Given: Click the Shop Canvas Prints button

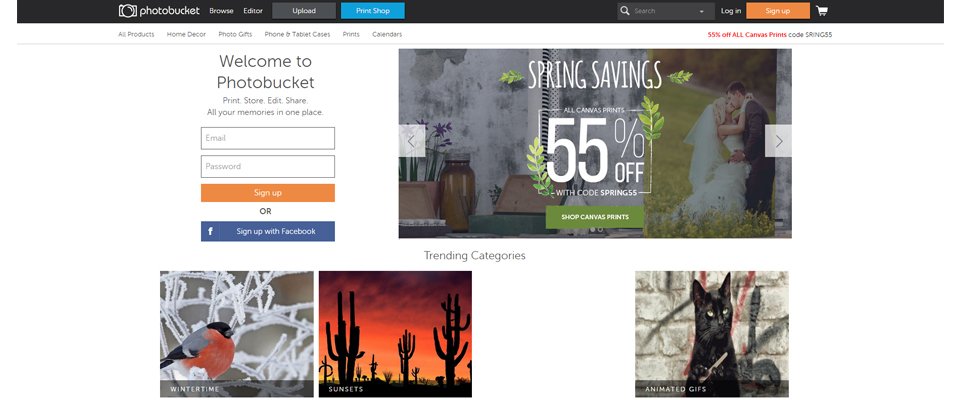Looking at the screenshot, I should coord(594,217).
